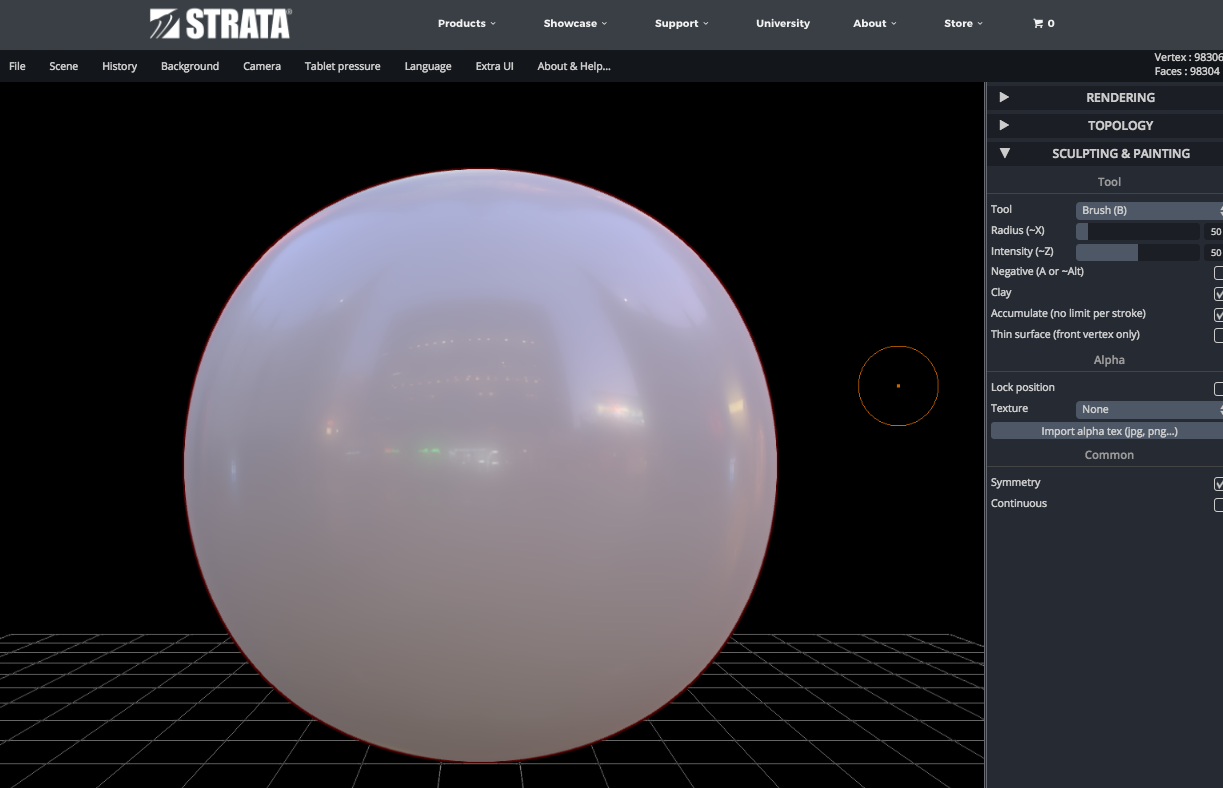Toggle the Symmetry checkbox
This screenshot has height=788, width=1223.
1218,484
